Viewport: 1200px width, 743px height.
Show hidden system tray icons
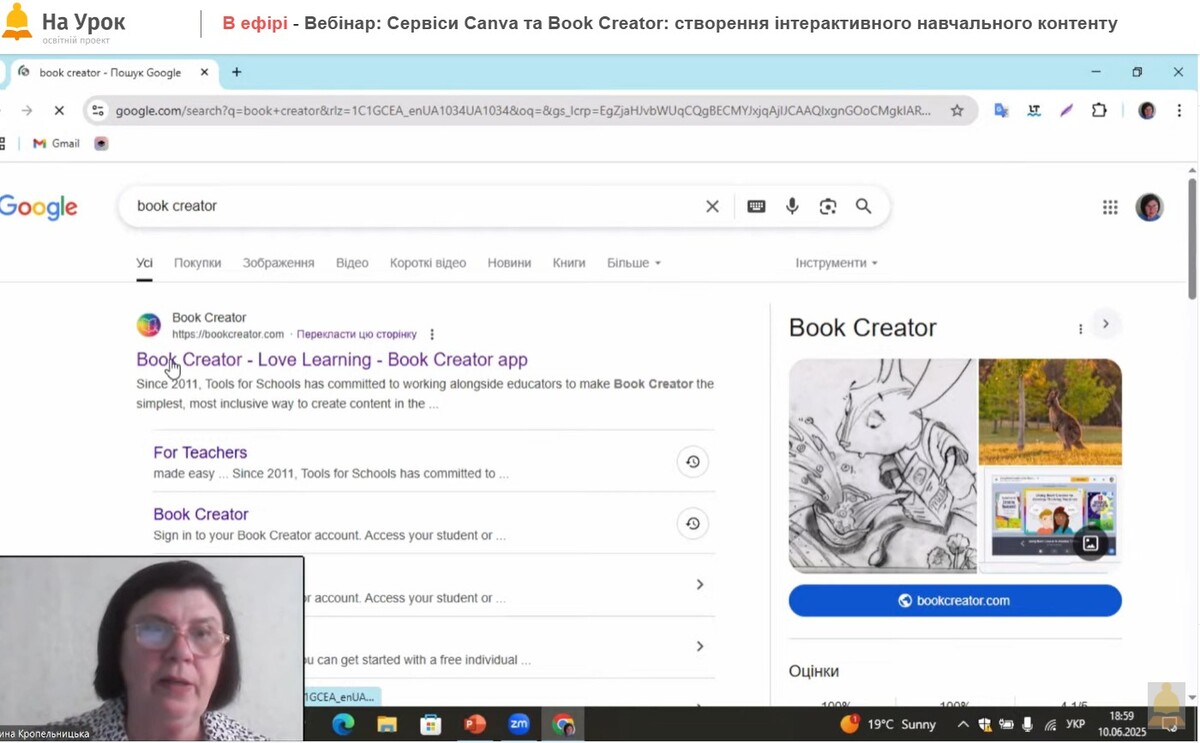pos(963,725)
